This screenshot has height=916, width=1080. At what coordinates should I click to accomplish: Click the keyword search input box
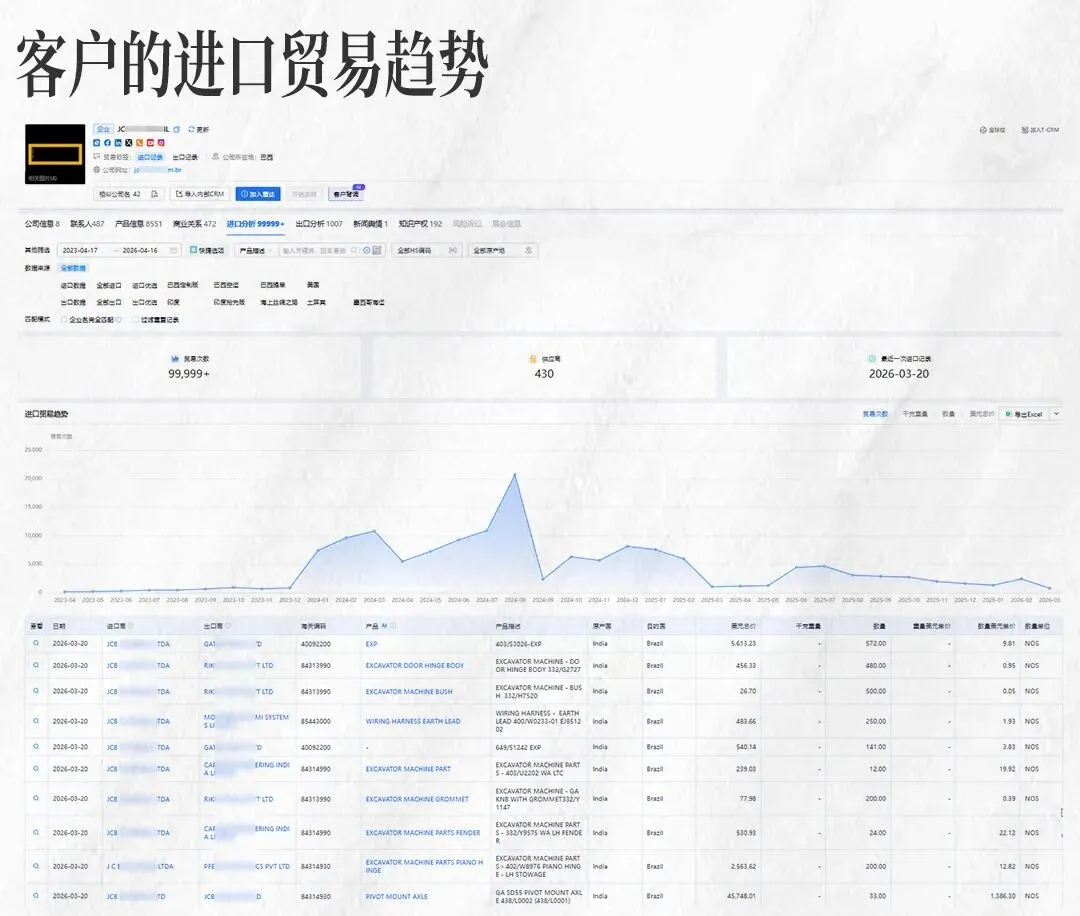tap(313, 251)
